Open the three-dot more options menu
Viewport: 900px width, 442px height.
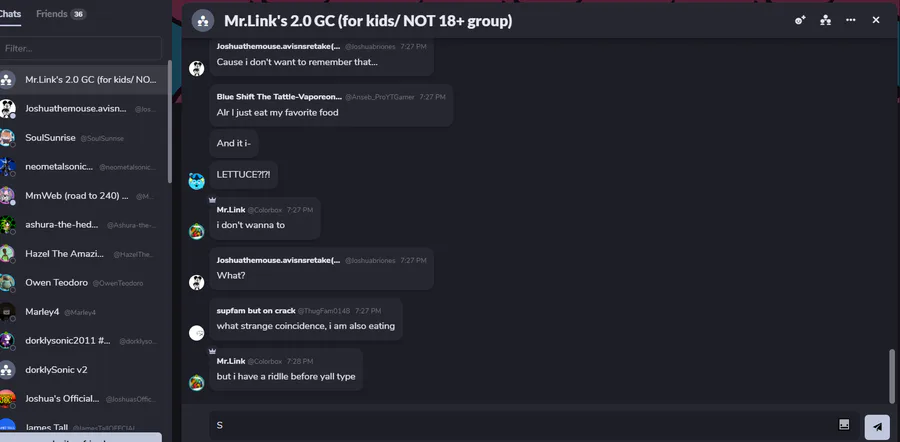pos(851,20)
